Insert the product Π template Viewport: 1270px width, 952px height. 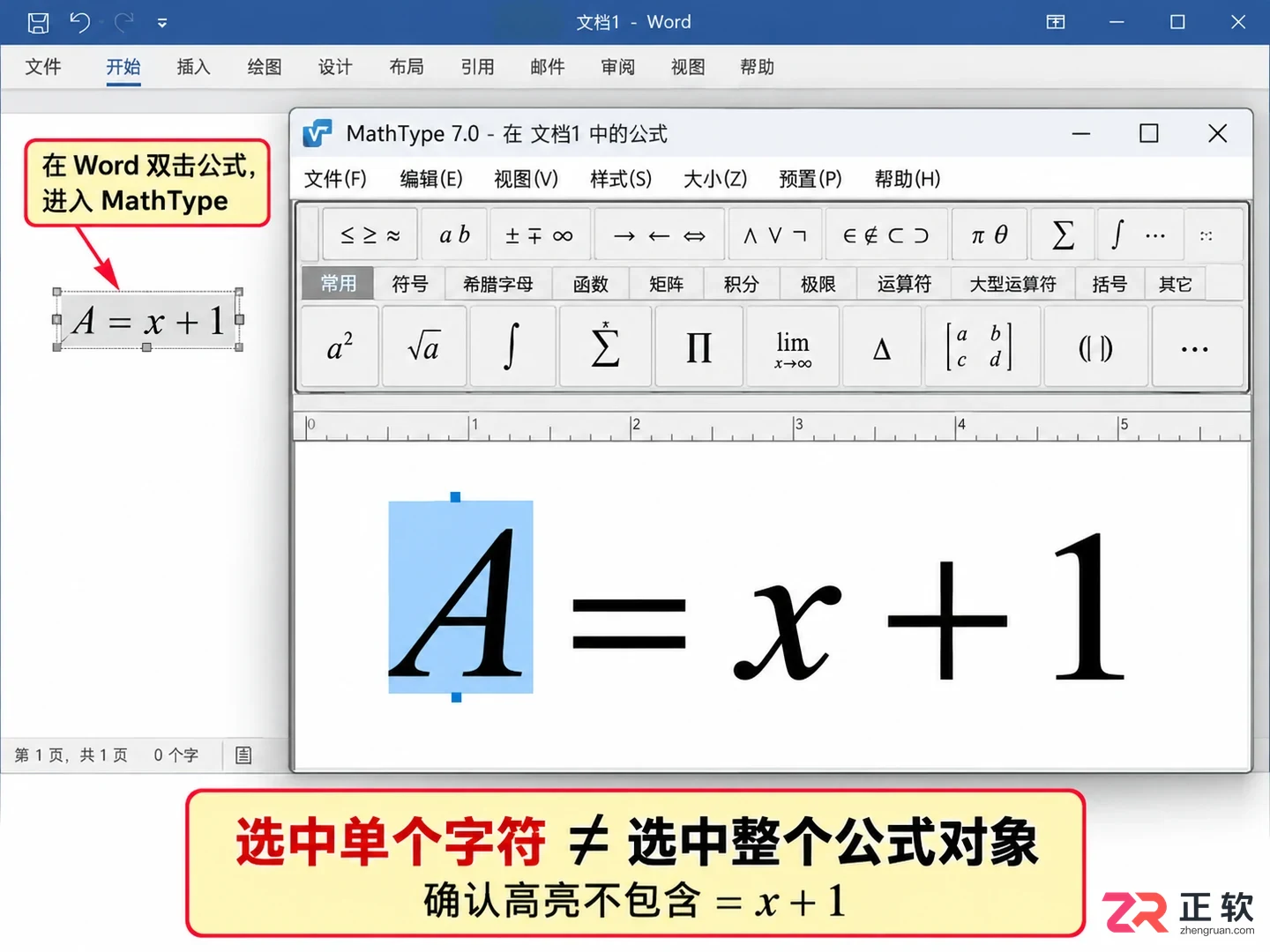[x=699, y=346]
